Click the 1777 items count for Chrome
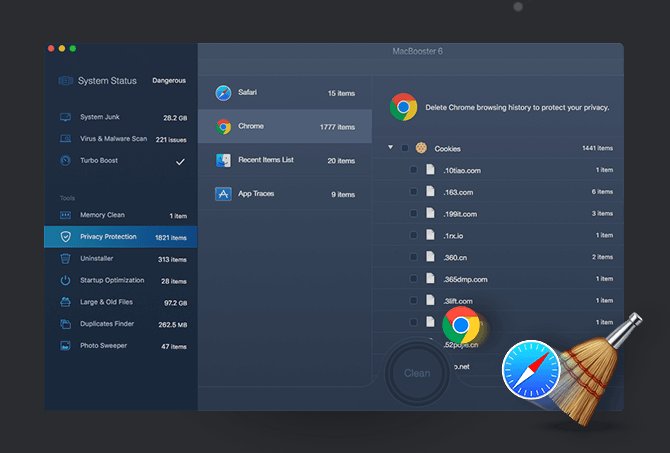The image size is (670, 453). (x=337, y=127)
